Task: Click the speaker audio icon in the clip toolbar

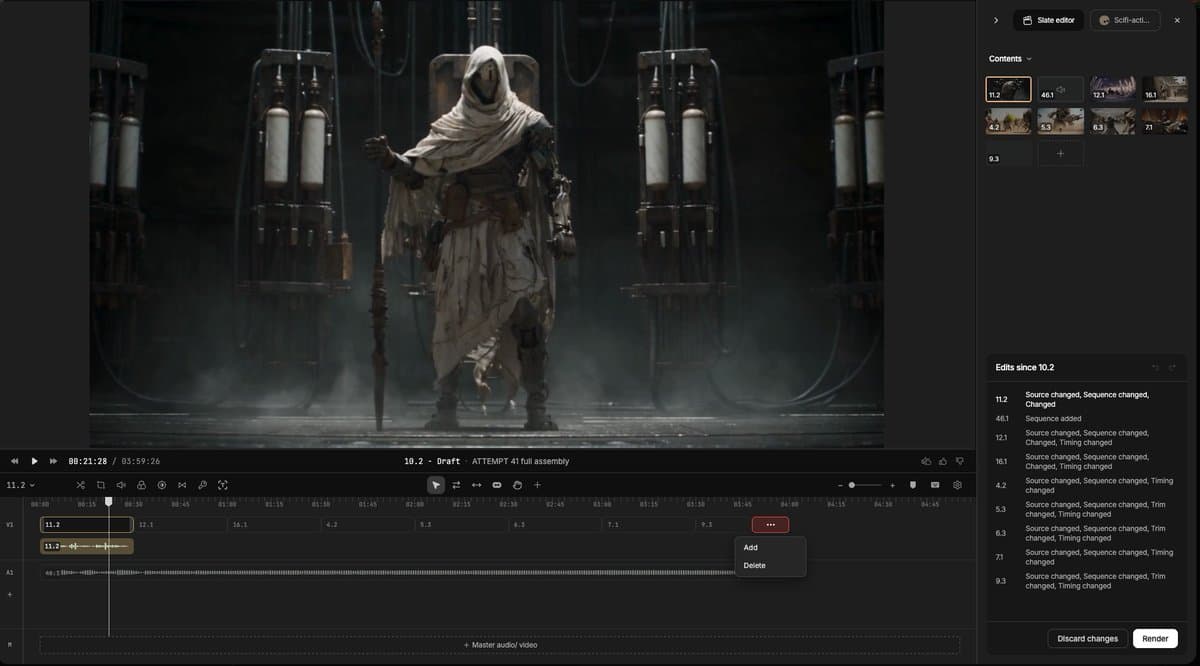Action: click(x=121, y=485)
